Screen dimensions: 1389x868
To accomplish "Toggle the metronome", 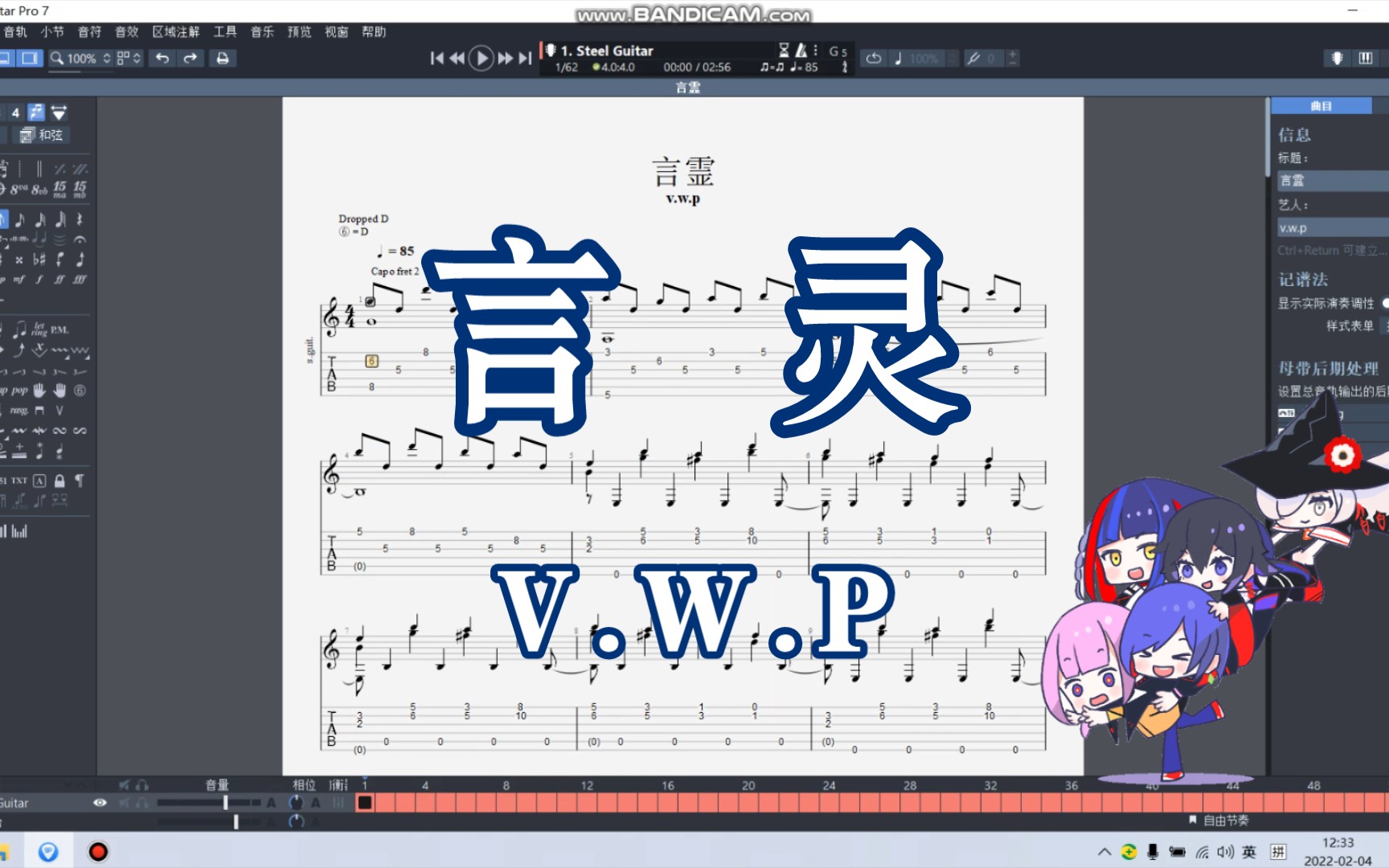I will click(801, 51).
